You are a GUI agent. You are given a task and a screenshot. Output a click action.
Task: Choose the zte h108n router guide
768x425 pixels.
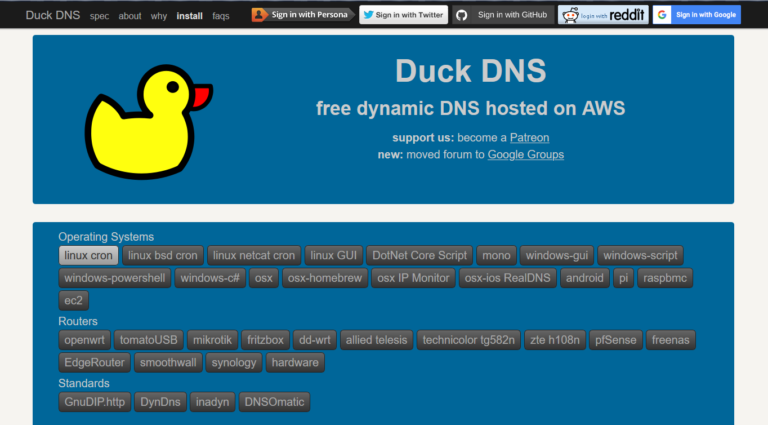pyautogui.click(x=555, y=340)
